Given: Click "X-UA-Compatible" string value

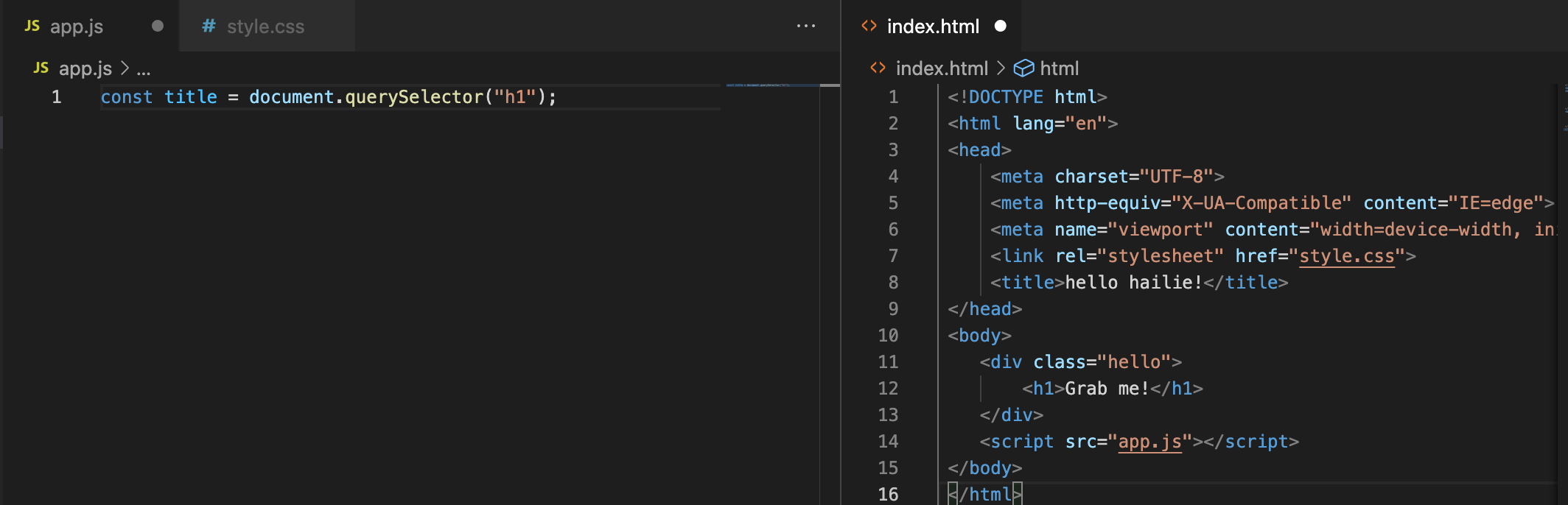Looking at the screenshot, I should tap(1261, 203).
